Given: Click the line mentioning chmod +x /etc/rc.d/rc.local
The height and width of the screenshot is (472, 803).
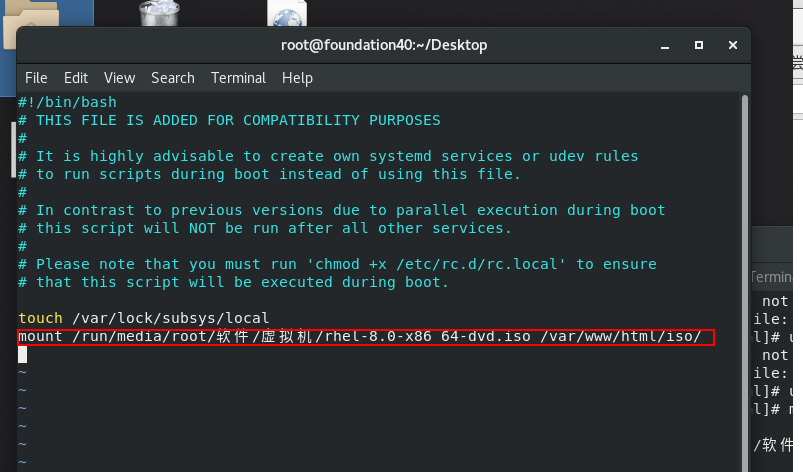Looking at the screenshot, I should 337,264.
